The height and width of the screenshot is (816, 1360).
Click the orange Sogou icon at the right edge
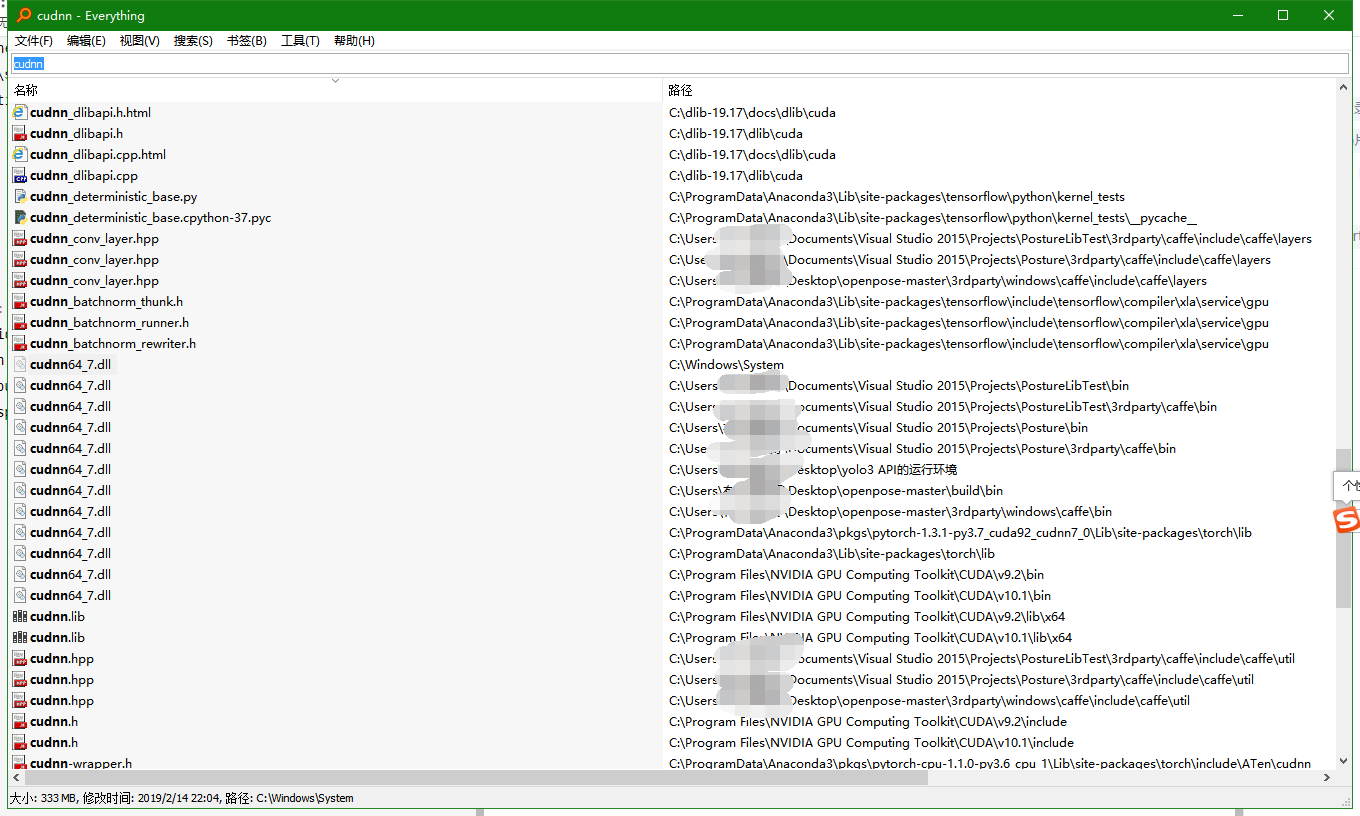[1347, 521]
